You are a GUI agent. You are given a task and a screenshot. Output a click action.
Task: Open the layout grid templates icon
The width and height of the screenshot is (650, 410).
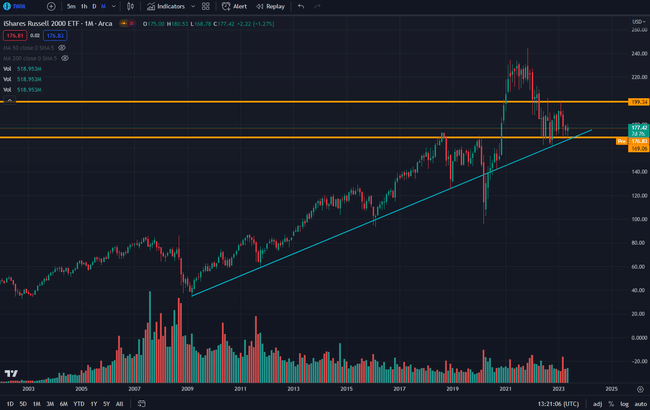coord(205,6)
